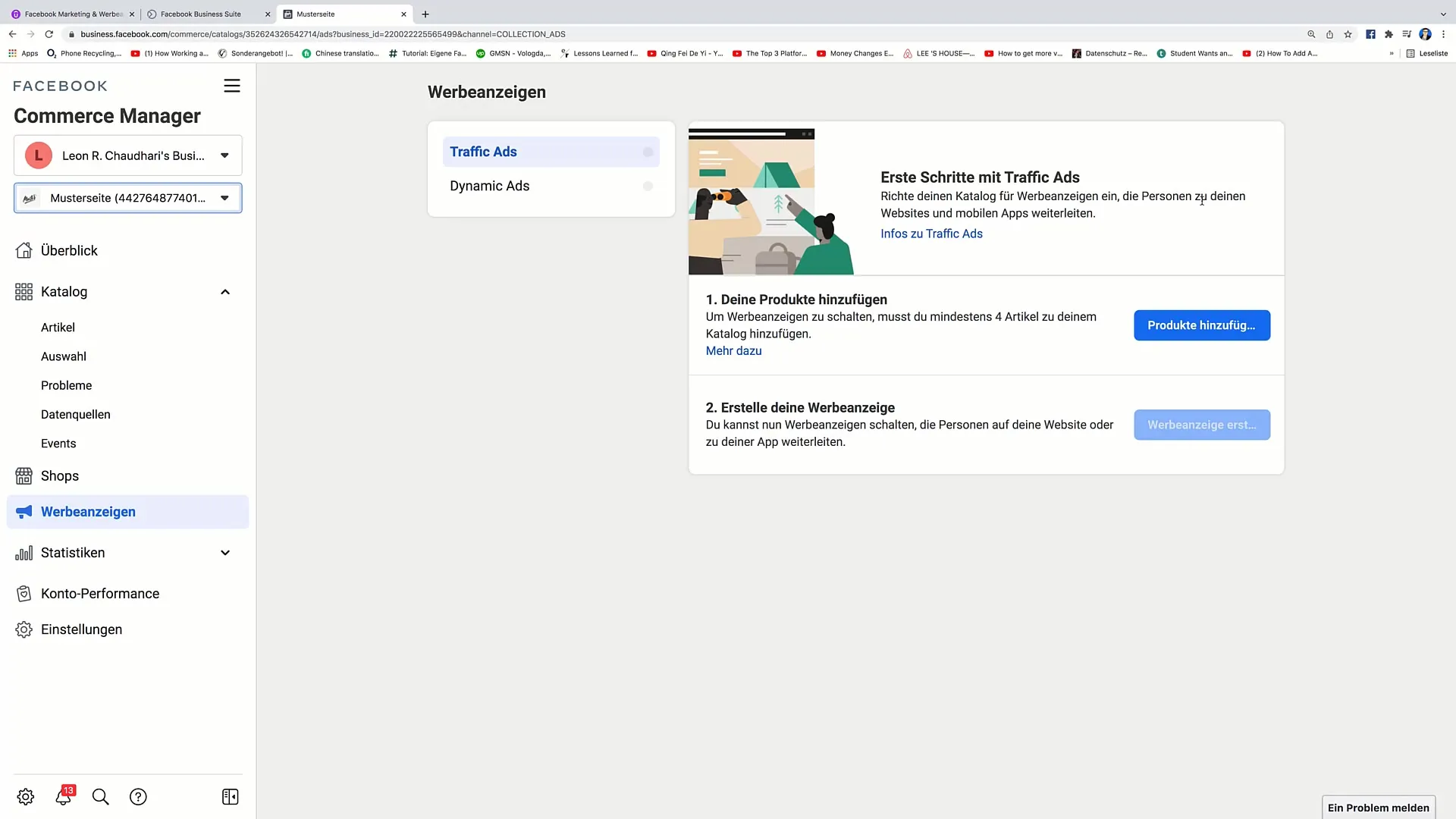Open a new browser tab with plus
Viewport: 1456px width, 819px height.
point(425,14)
